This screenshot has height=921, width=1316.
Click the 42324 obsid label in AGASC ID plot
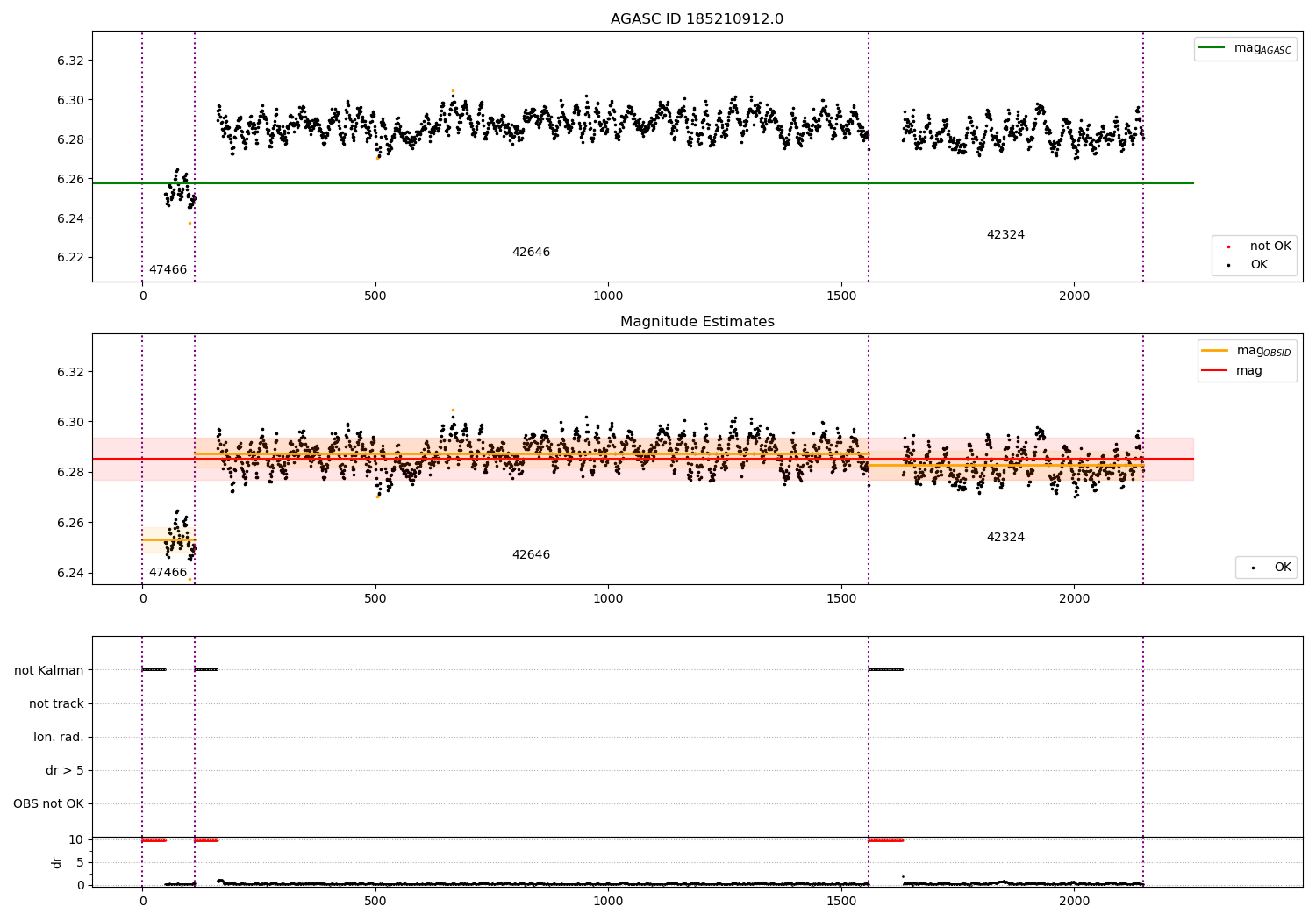pos(1005,235)
